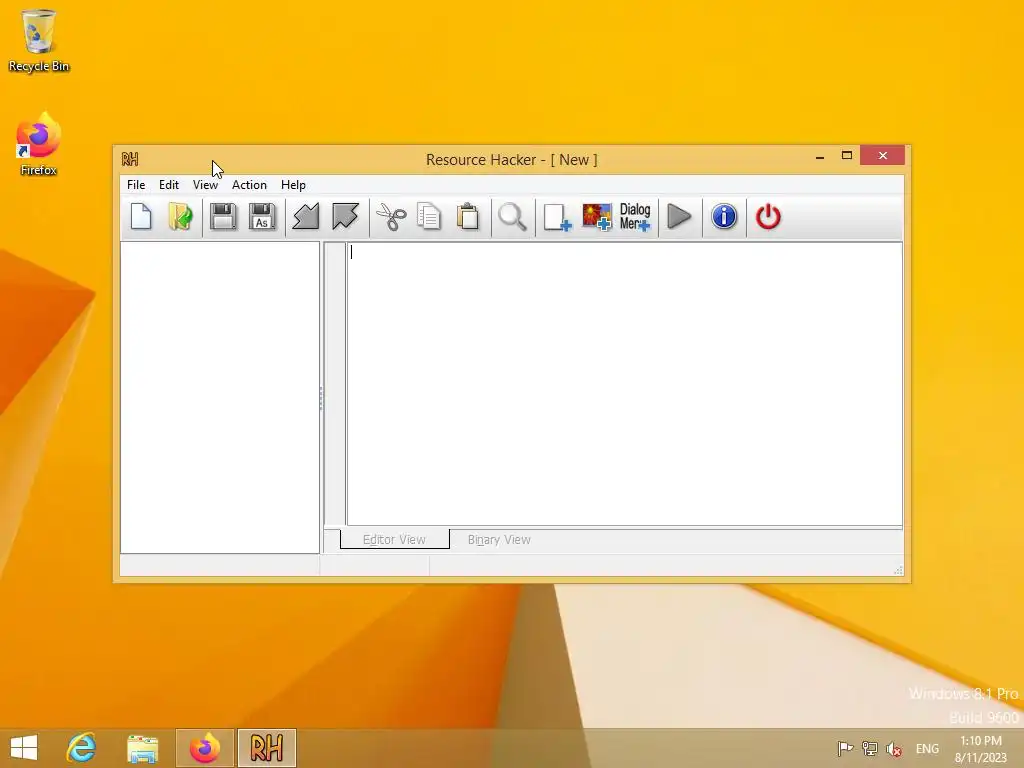Maximize the Resource Hacker window
This screenshot has height=768, width=1024.
tap(847, 155)
